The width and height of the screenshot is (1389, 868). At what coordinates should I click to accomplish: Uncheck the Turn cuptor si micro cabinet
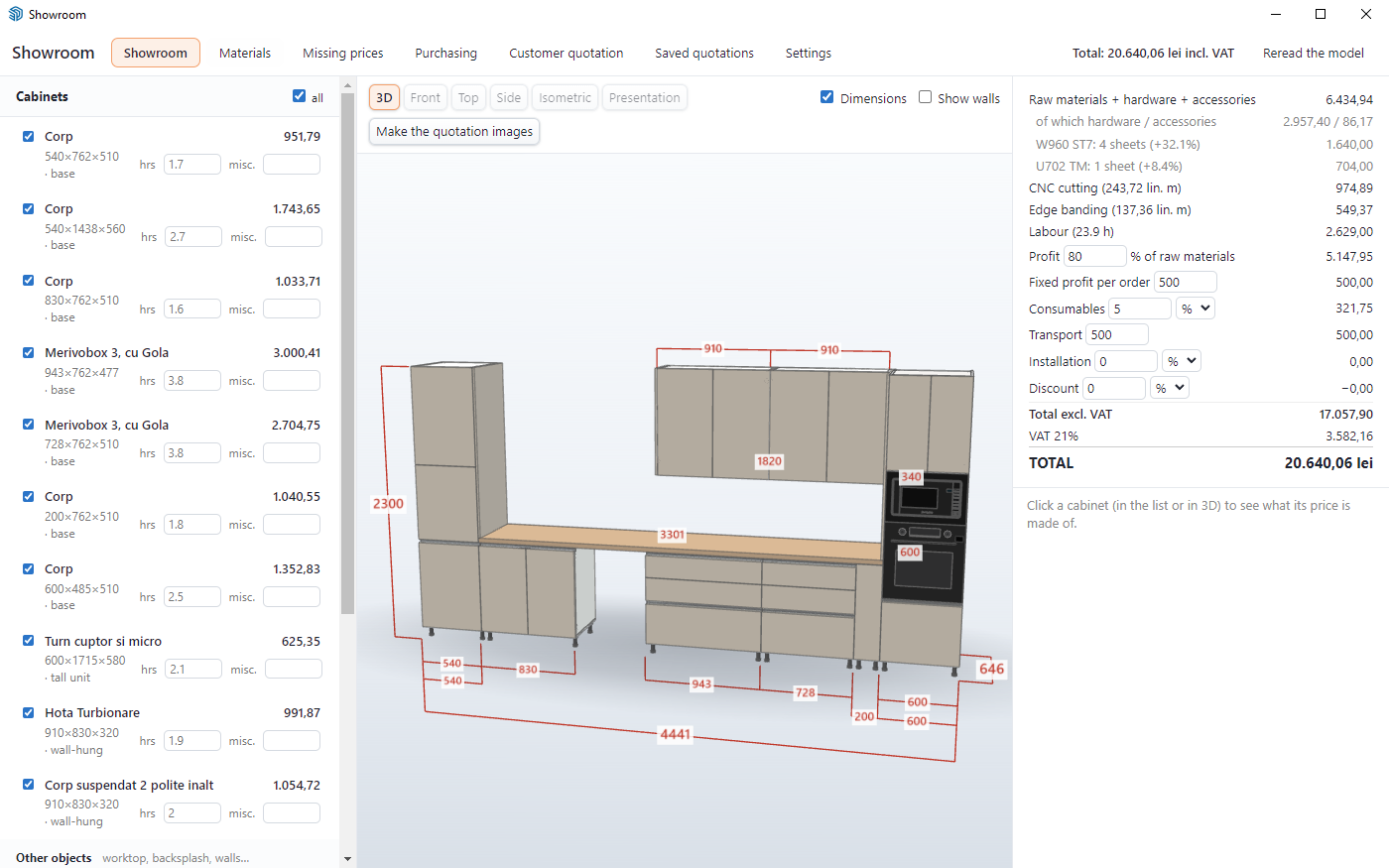(x=29, y=641)
